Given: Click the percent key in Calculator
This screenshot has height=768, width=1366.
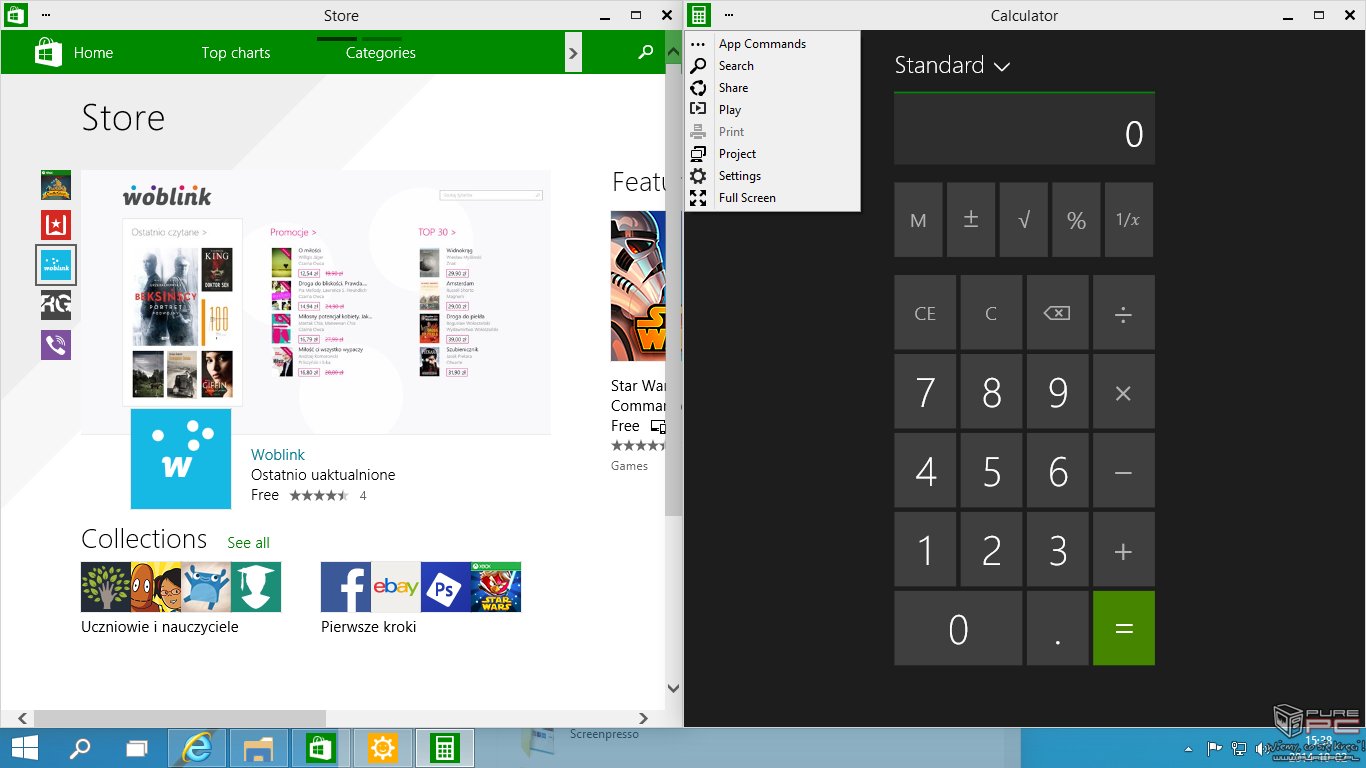Looking at the screenshot, I should (1076, 220).
